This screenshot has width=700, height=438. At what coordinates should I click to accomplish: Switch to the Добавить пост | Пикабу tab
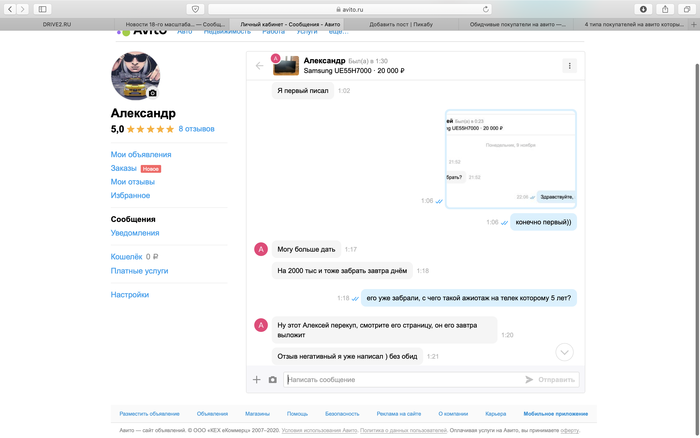coord(401,24)
